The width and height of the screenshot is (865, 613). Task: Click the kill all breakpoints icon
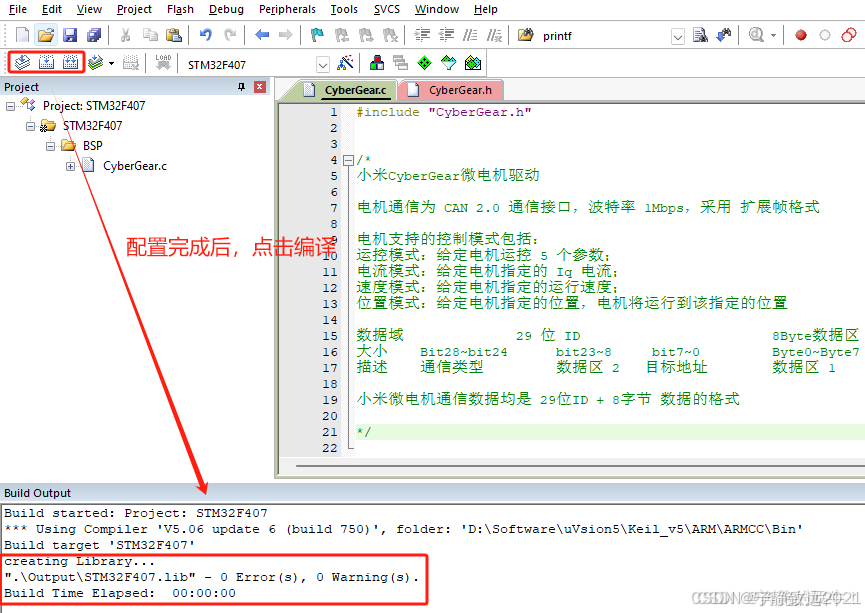click(x=849, y=35)
